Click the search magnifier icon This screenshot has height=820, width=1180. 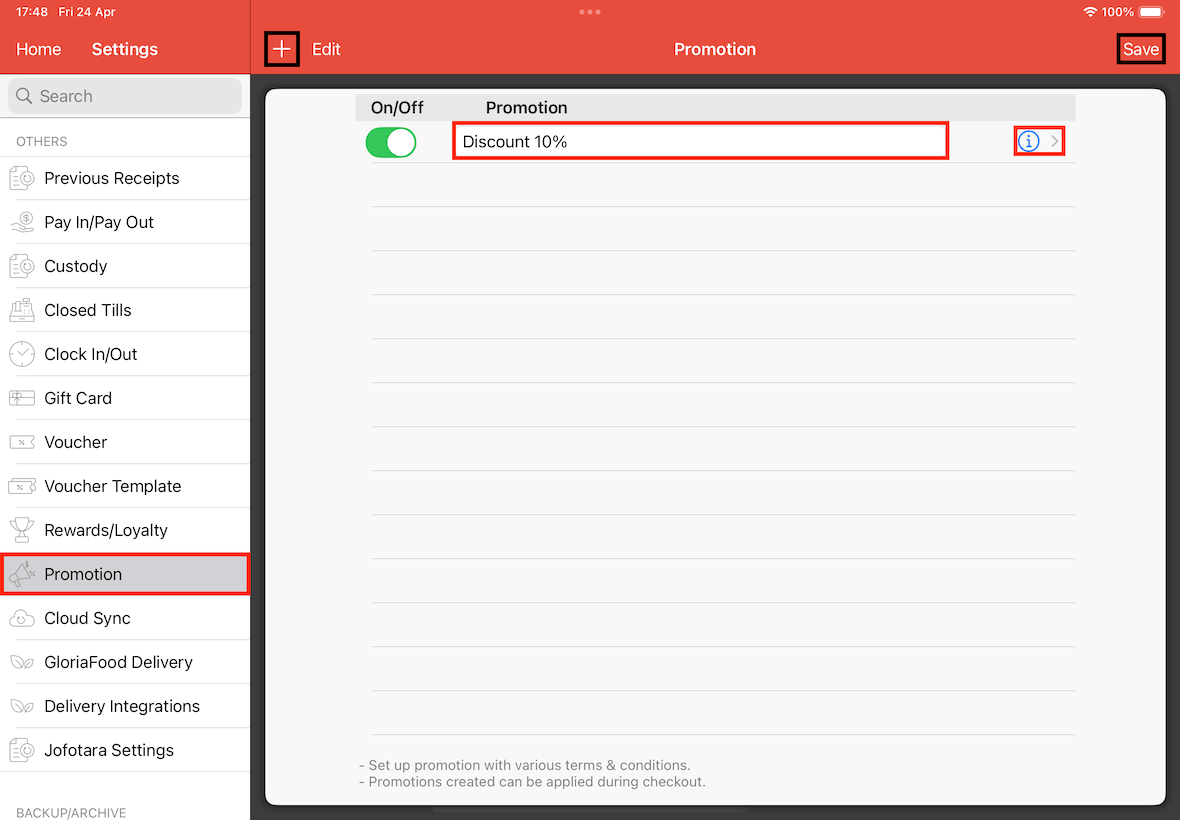coord(24,96)
